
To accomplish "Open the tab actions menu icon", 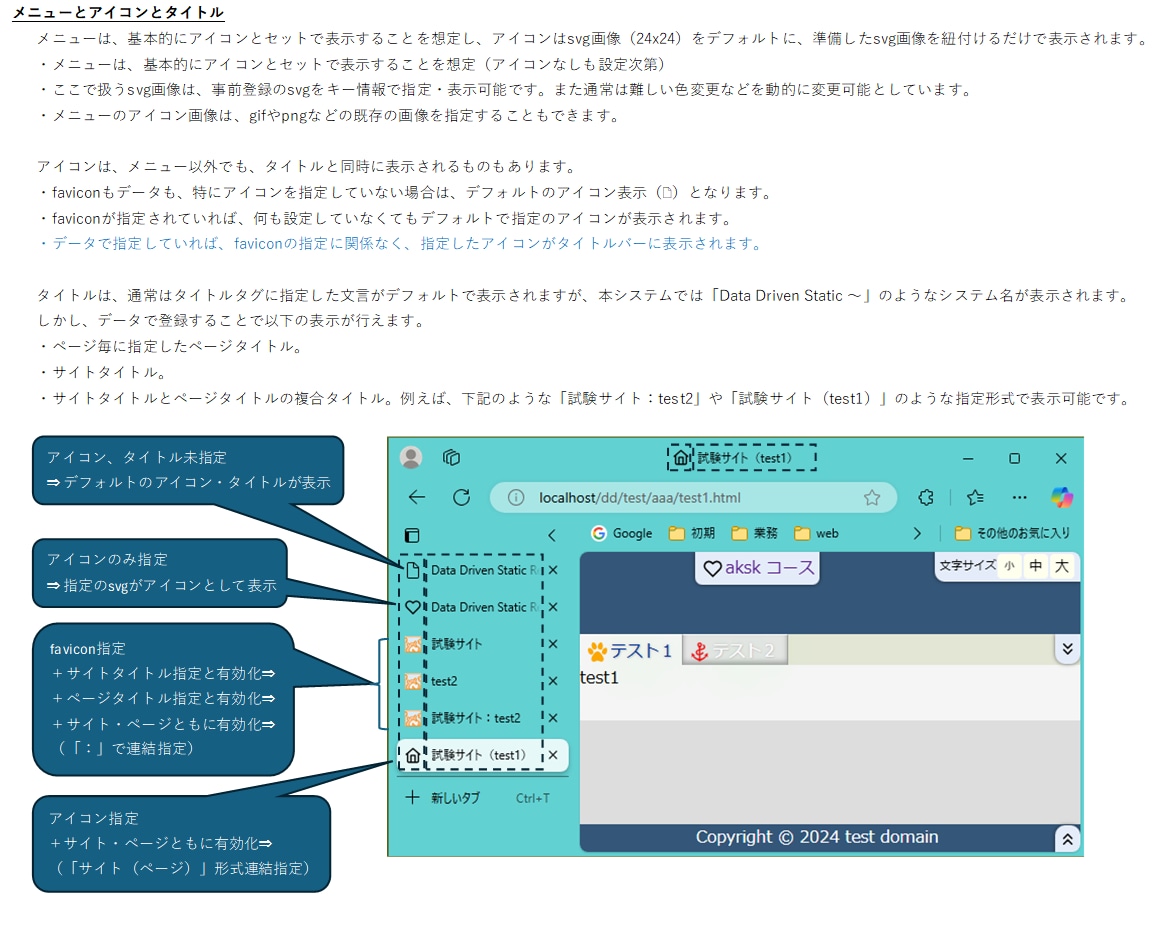I will click(x=451, y=457).
